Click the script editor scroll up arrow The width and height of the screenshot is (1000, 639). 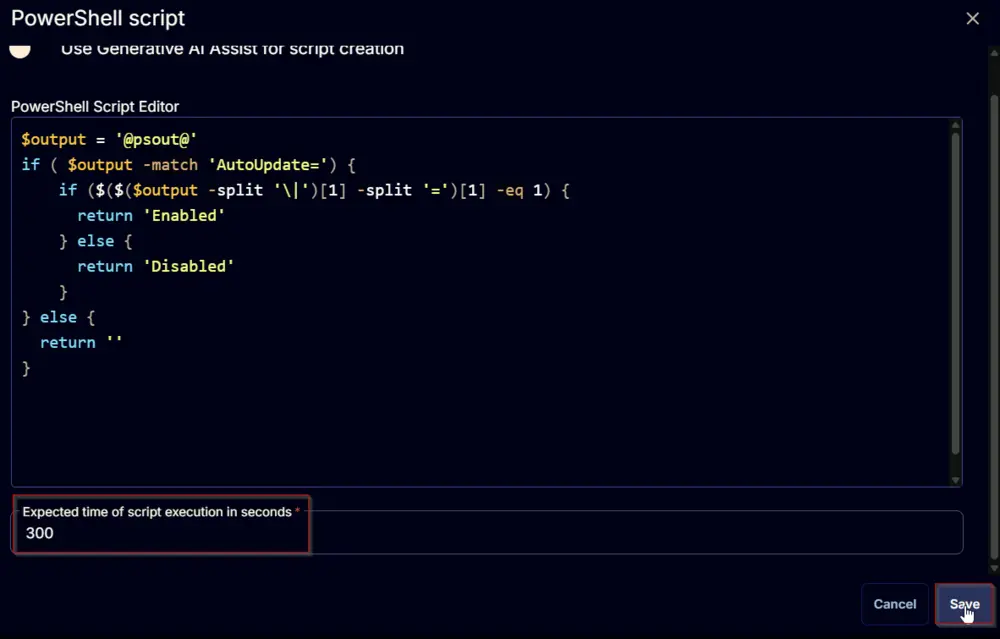pyautogui.click(x=955, y=125)
